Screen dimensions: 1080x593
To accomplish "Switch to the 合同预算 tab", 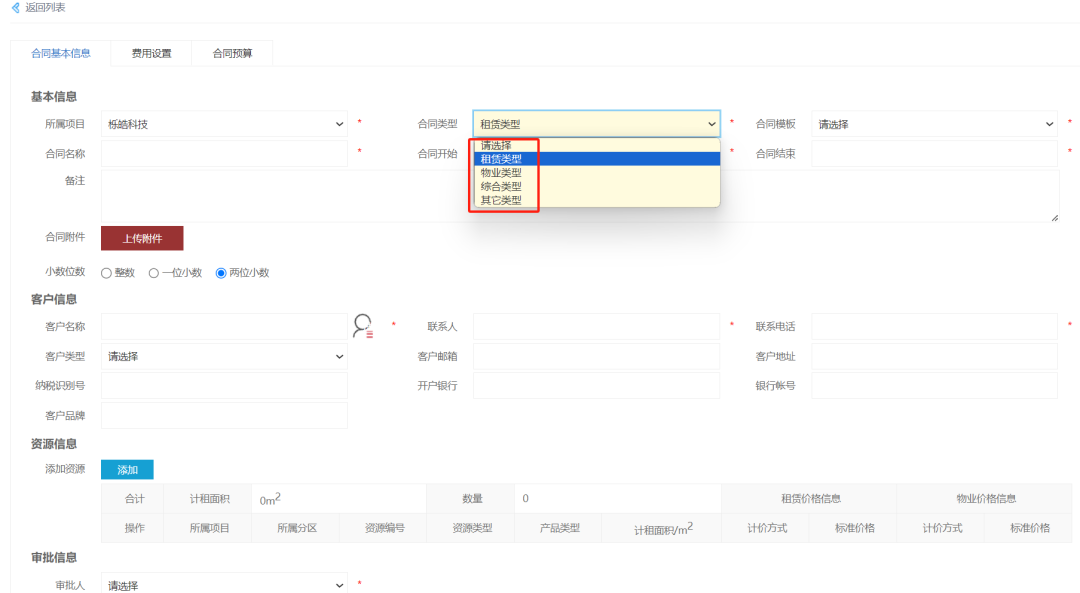I will tap(232, 54).
